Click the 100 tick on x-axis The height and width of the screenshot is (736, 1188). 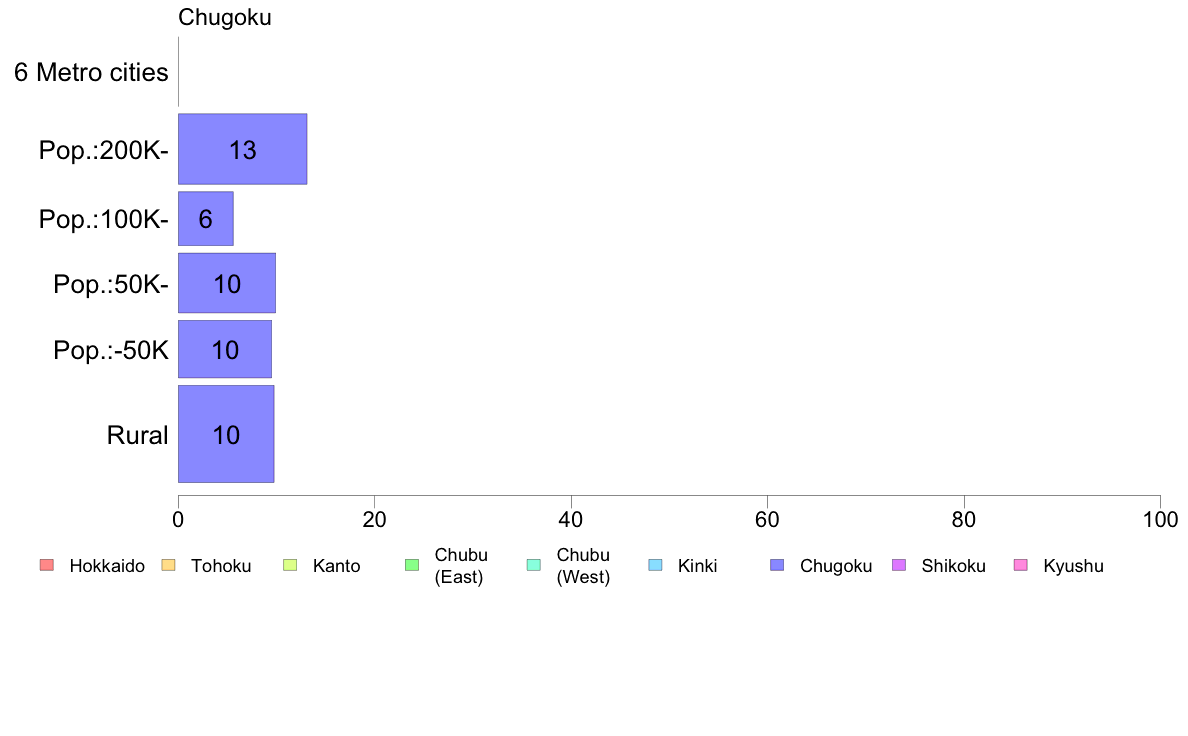pyautogui.click(x=1160, y=519)
